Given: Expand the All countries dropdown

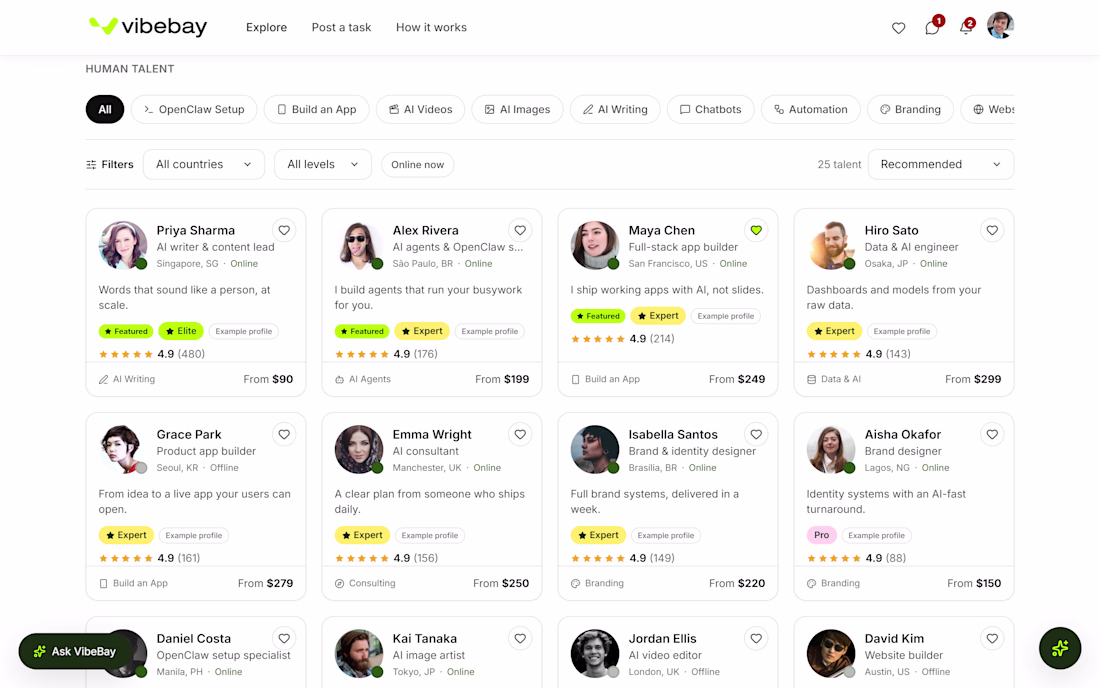Looking at the screenshot, I should coord(203,164).
